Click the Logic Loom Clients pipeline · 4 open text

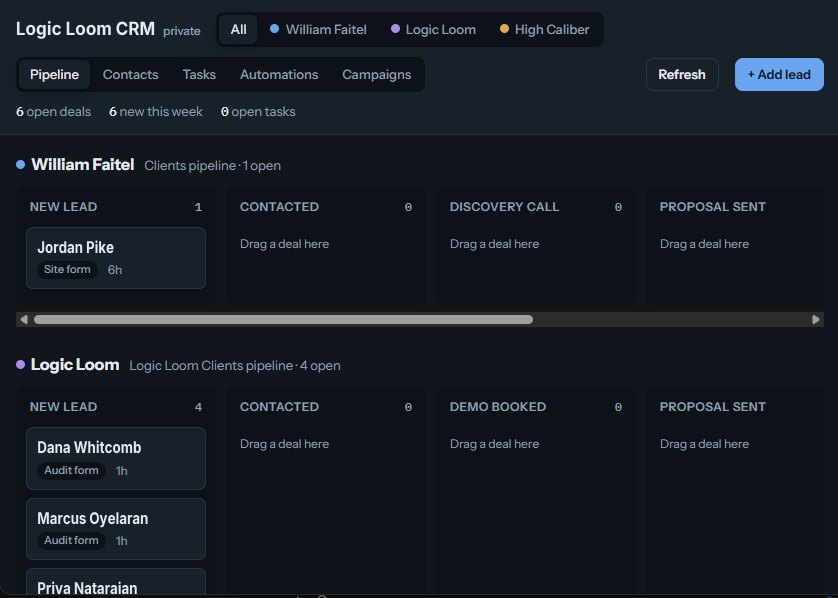tap(235, 366)
